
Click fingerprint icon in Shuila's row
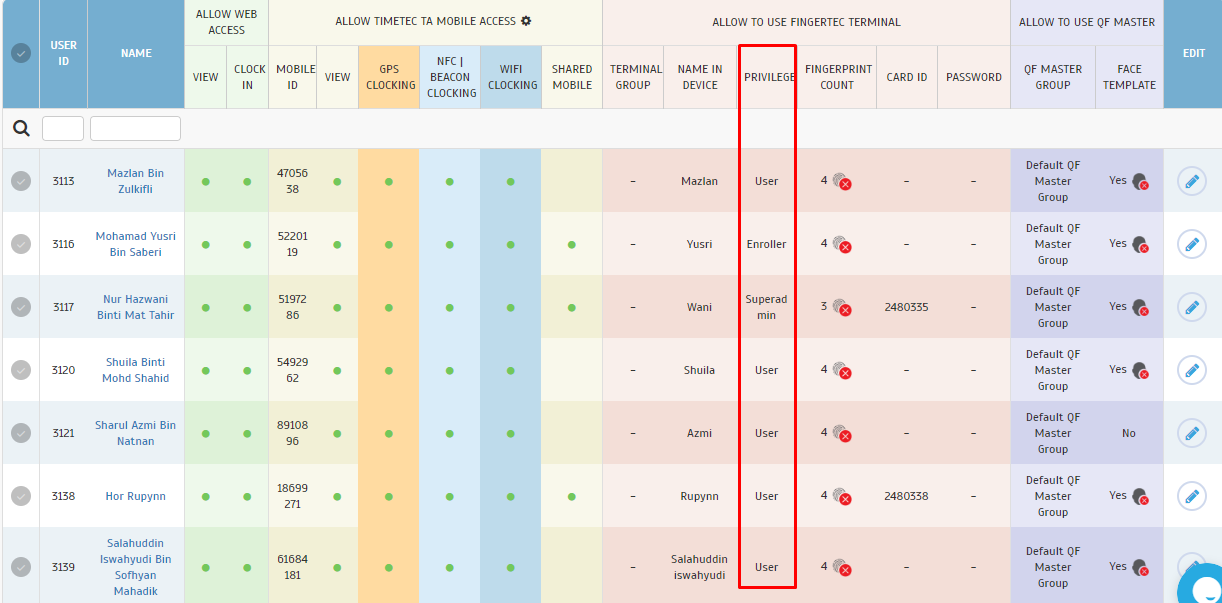coord(840,370)
